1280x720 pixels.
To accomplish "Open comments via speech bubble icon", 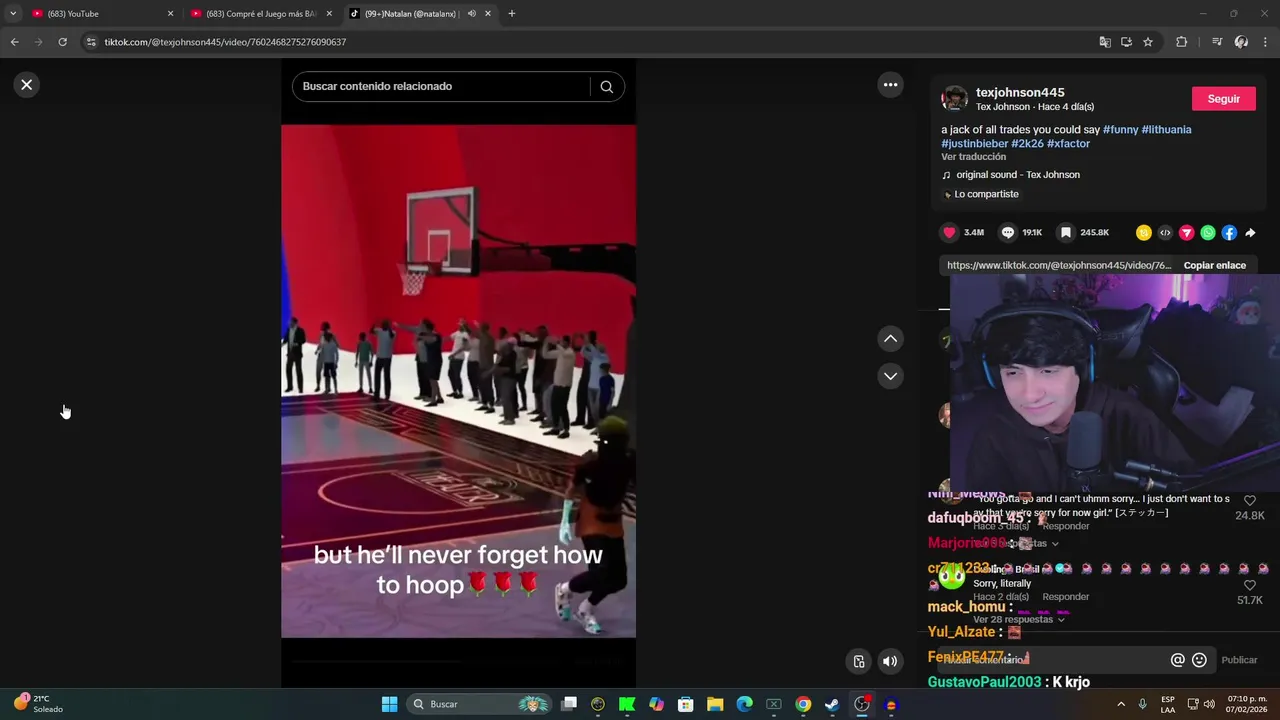I will [1008, 232].
